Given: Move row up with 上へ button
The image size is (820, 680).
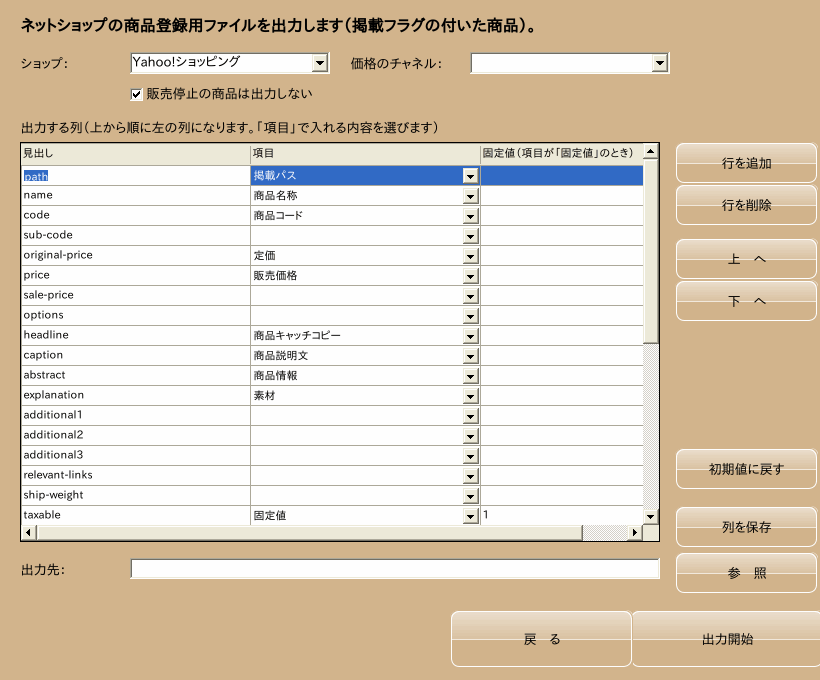Looking at the screenshot, I should pos(746,259).
